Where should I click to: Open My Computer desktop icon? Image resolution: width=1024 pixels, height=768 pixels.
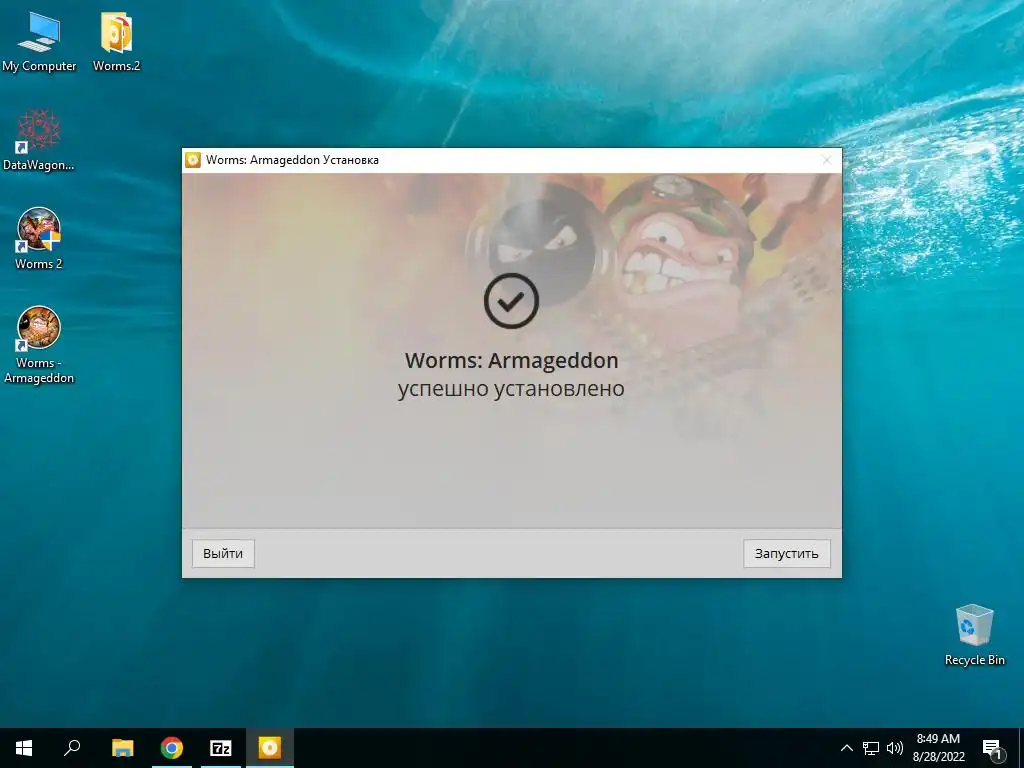[x=39, y=42]
